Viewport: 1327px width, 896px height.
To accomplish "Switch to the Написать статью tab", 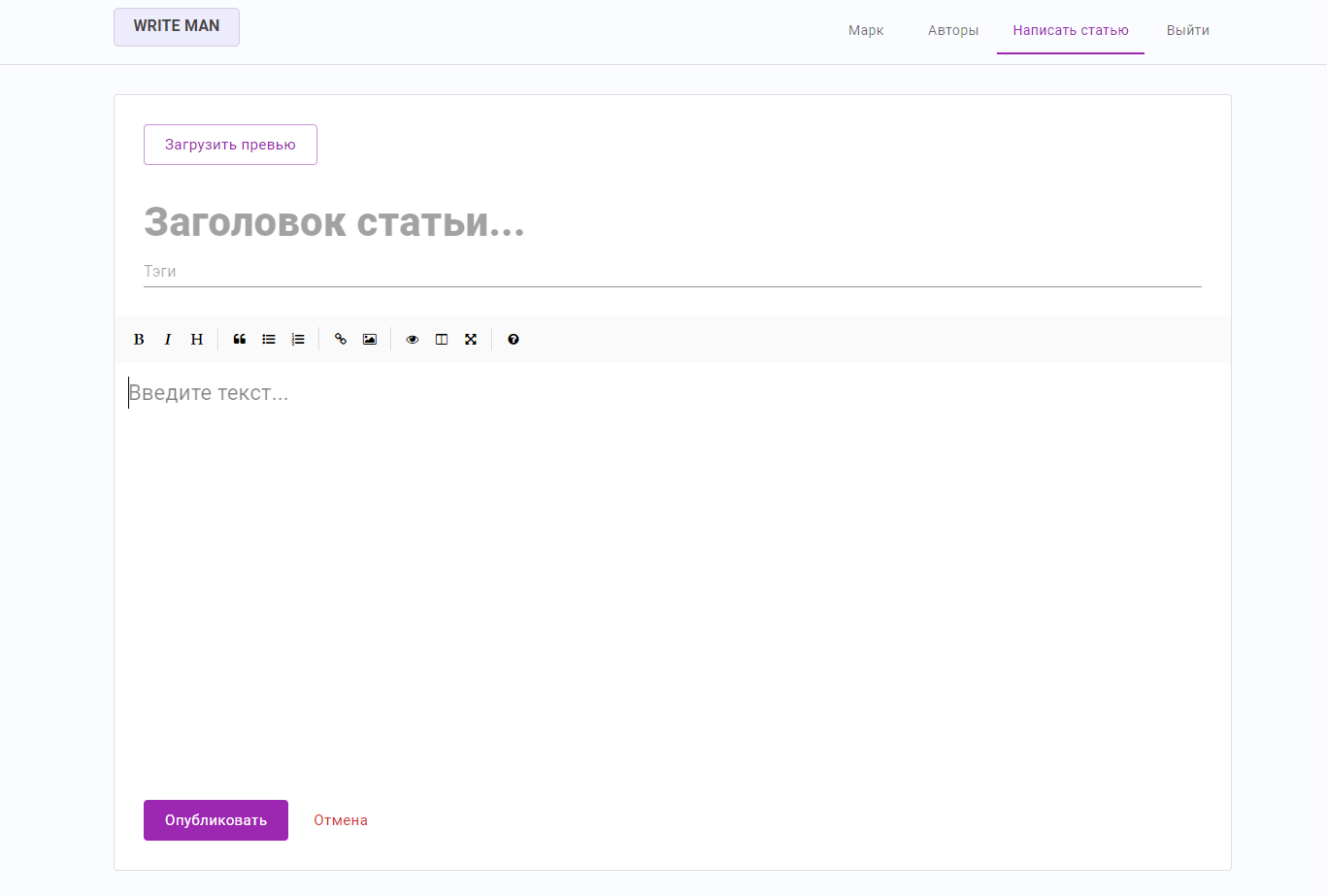I will pyautogui.click(x=1070, y=30).
